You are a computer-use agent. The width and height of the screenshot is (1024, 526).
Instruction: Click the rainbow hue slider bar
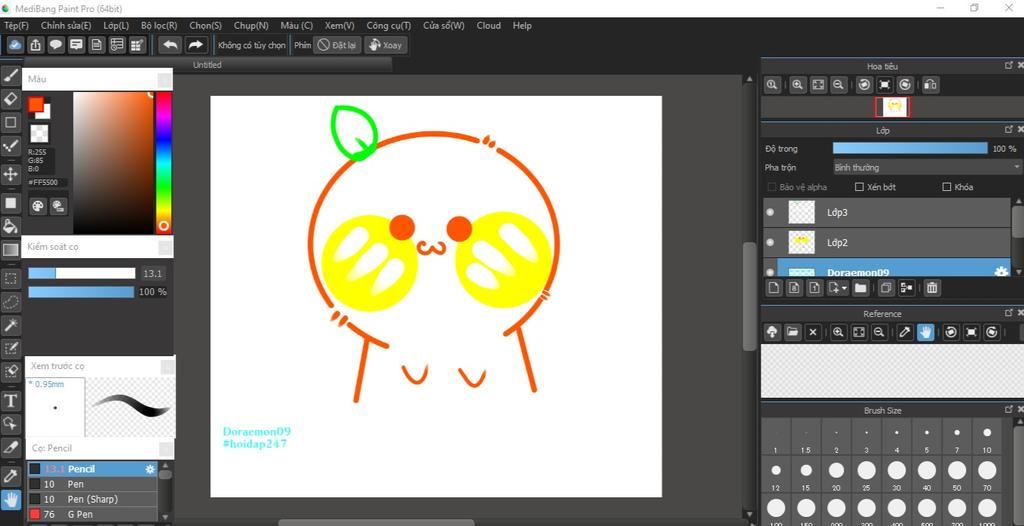click(x=163, y=160)
